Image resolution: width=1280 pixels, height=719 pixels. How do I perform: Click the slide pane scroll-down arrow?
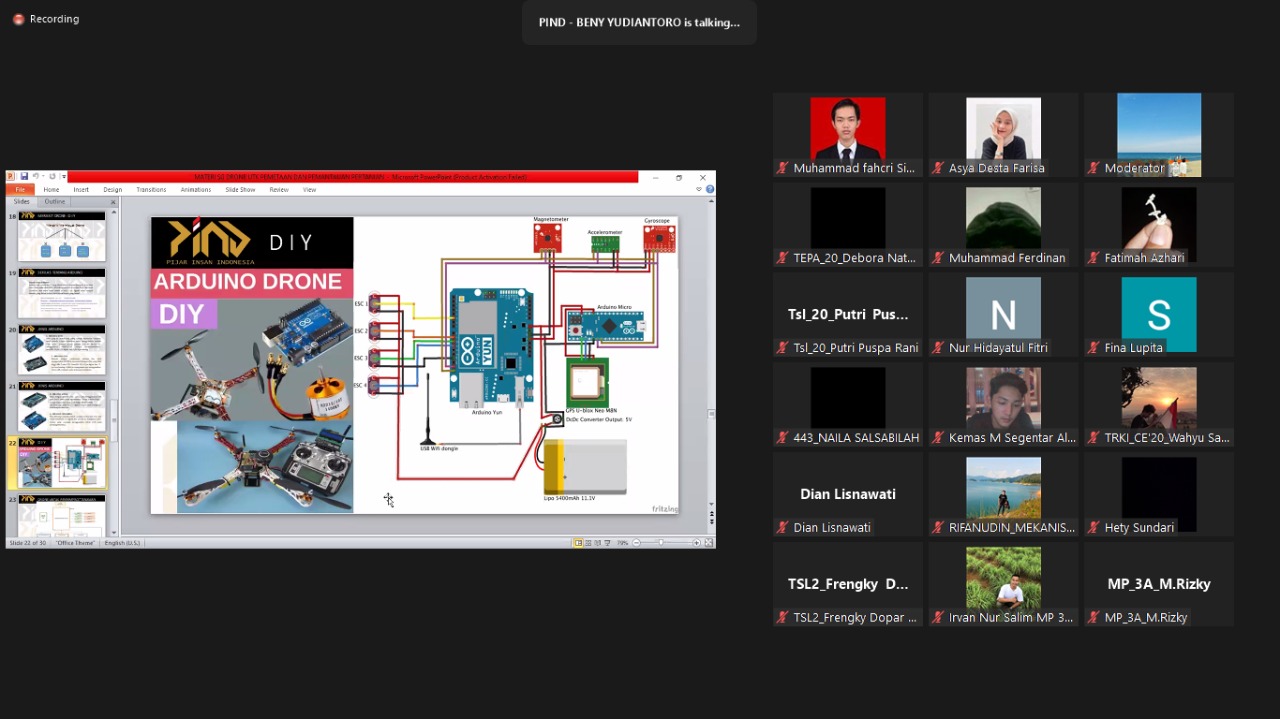[x=114, y=531]
